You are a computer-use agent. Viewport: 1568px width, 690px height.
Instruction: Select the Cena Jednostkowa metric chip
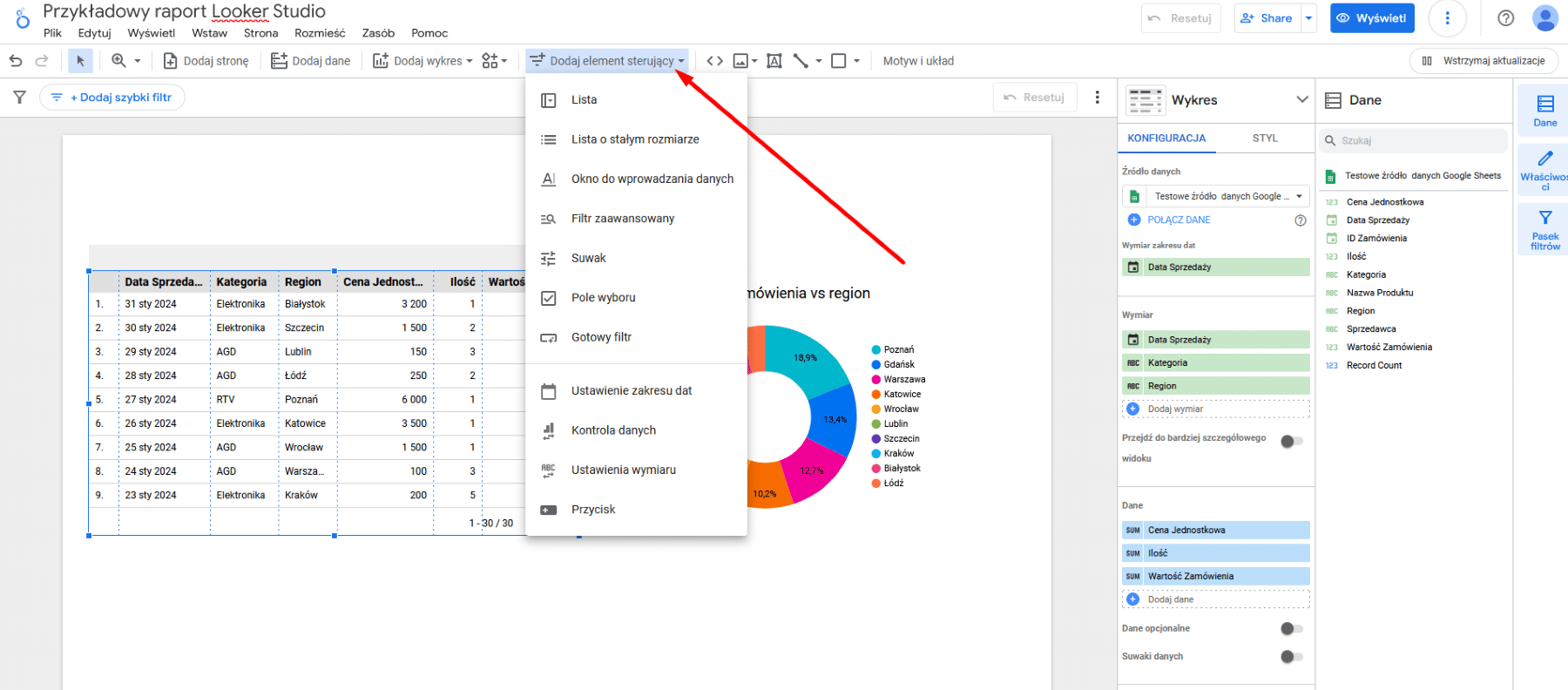point(1216,530)
